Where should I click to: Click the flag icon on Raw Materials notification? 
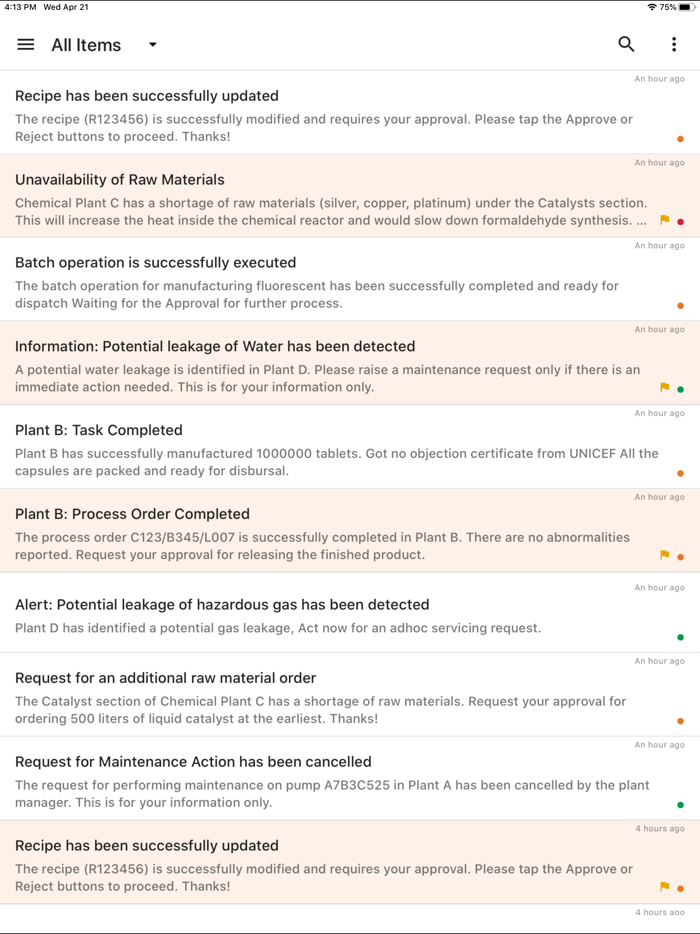(x=664, y=221)
